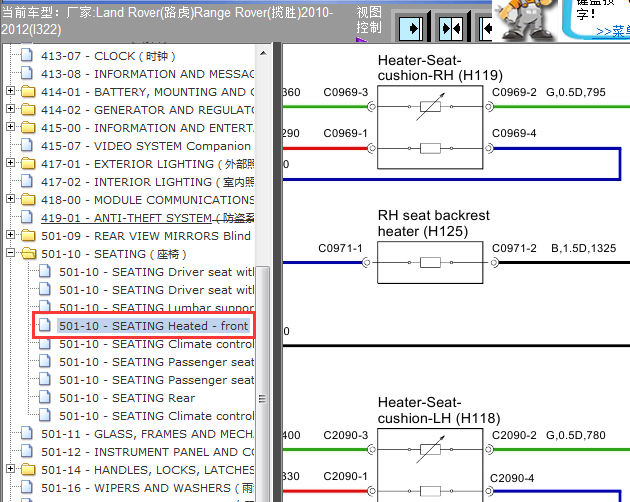Click the open 501-10 SEATING folder icon
The height and width of the screenshot is (502, 630).
pyautogui.click(x=29, y=254)
